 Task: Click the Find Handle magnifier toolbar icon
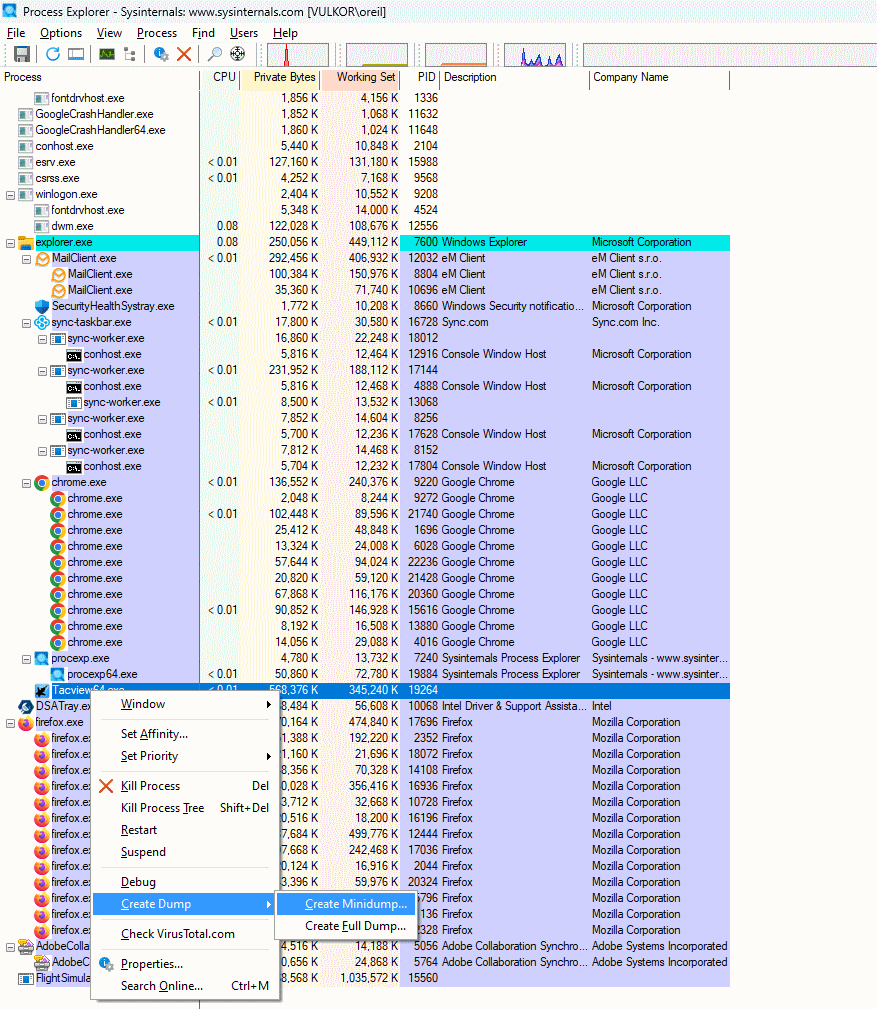click(x=215, y=55)
